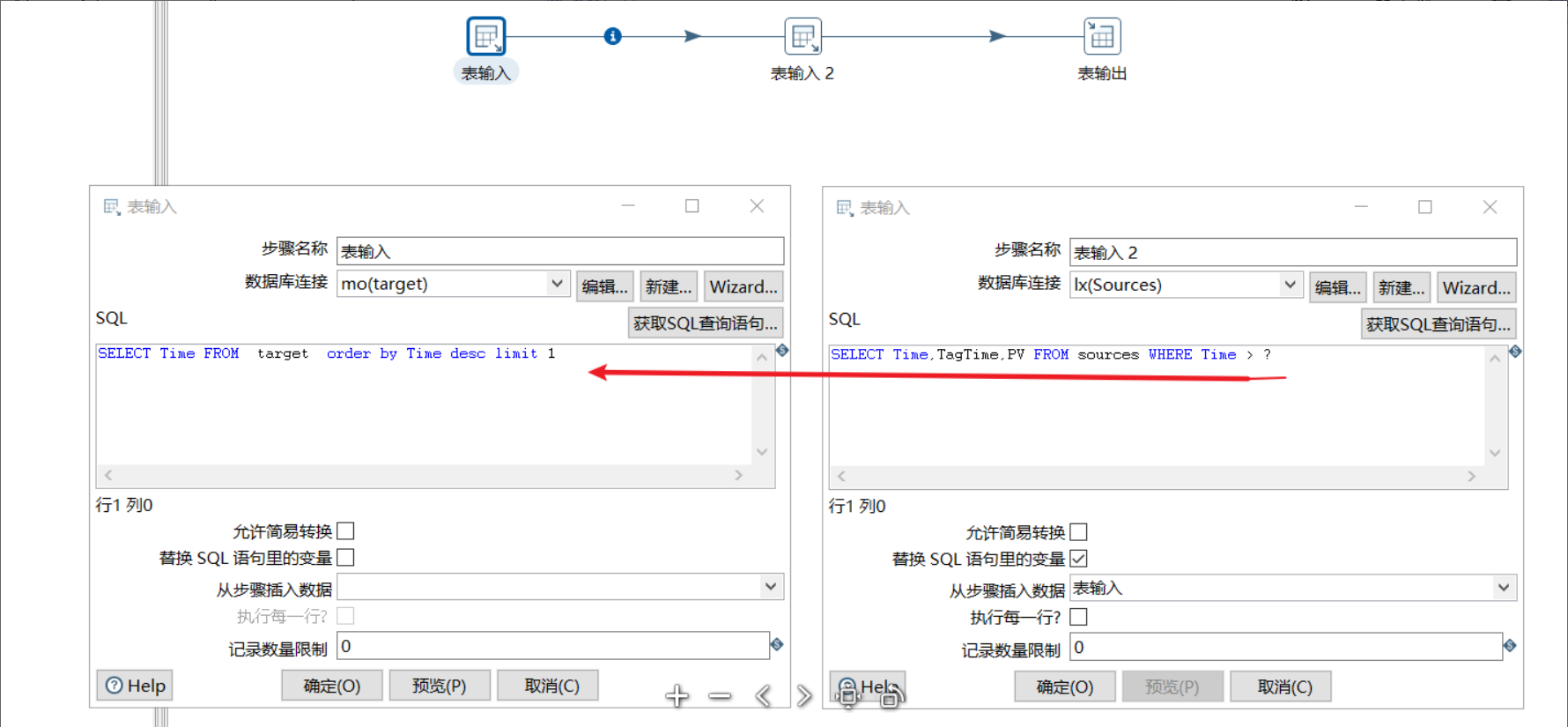1568x727 pixels.
Task: Click the 步骤名称 field containing 表输入
Action: pos(560,251)
